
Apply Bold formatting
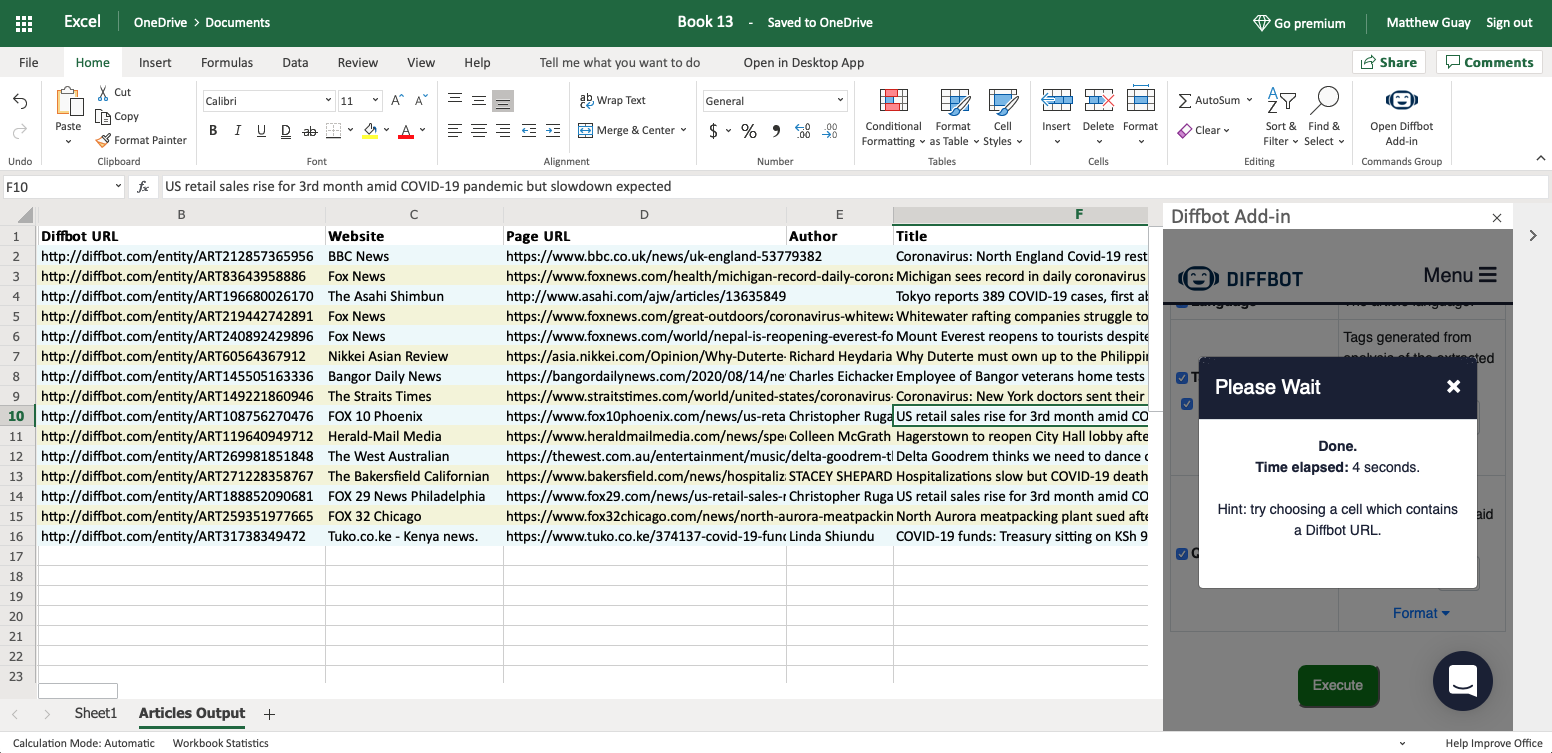pos(213,130)
